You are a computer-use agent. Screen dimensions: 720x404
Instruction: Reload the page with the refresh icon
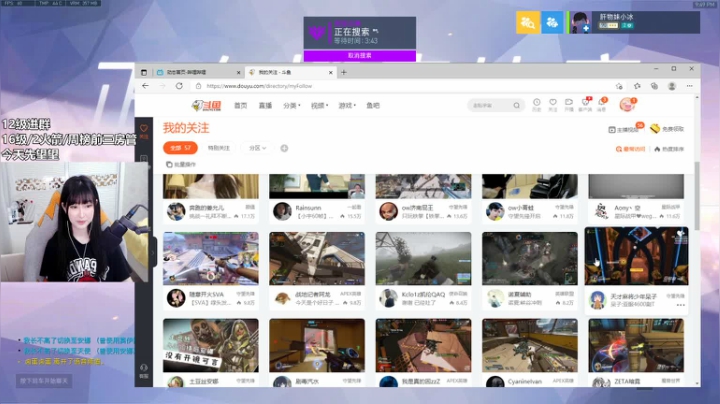click(179, 86)
